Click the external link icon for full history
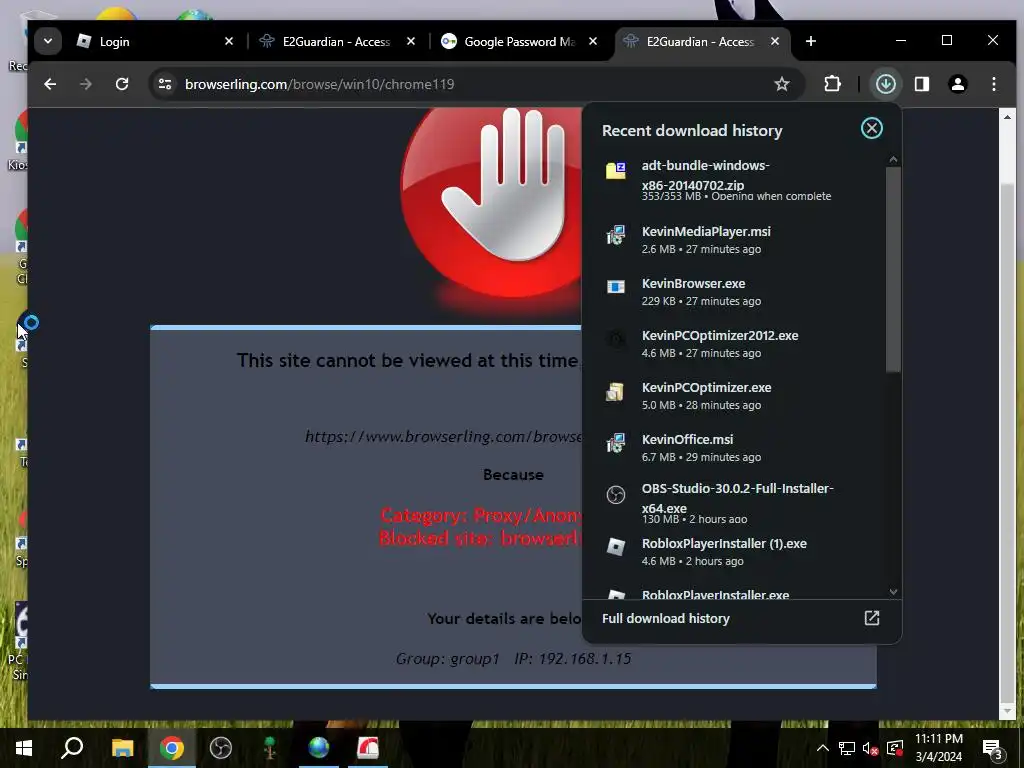Screen dimensions: 1024x768 [x=872, y=618]
